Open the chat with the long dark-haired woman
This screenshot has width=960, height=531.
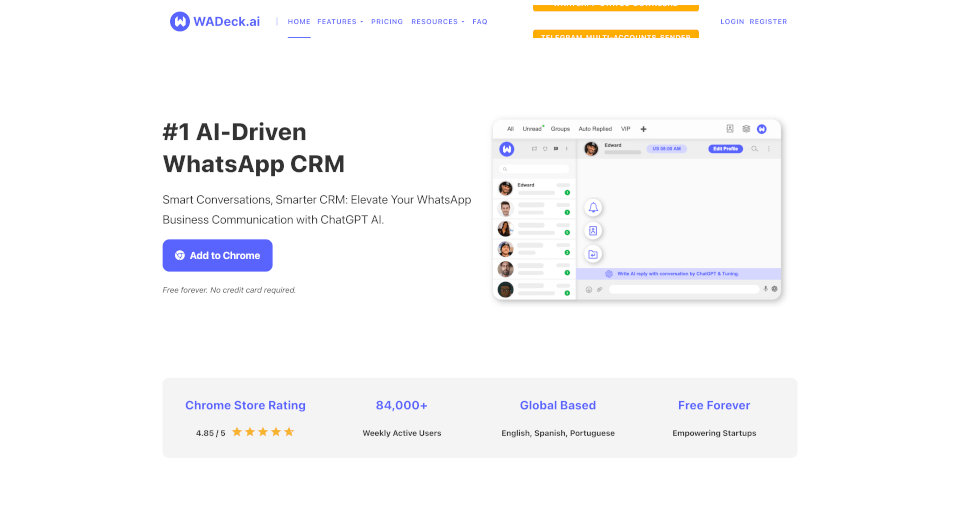pos(534,228)
